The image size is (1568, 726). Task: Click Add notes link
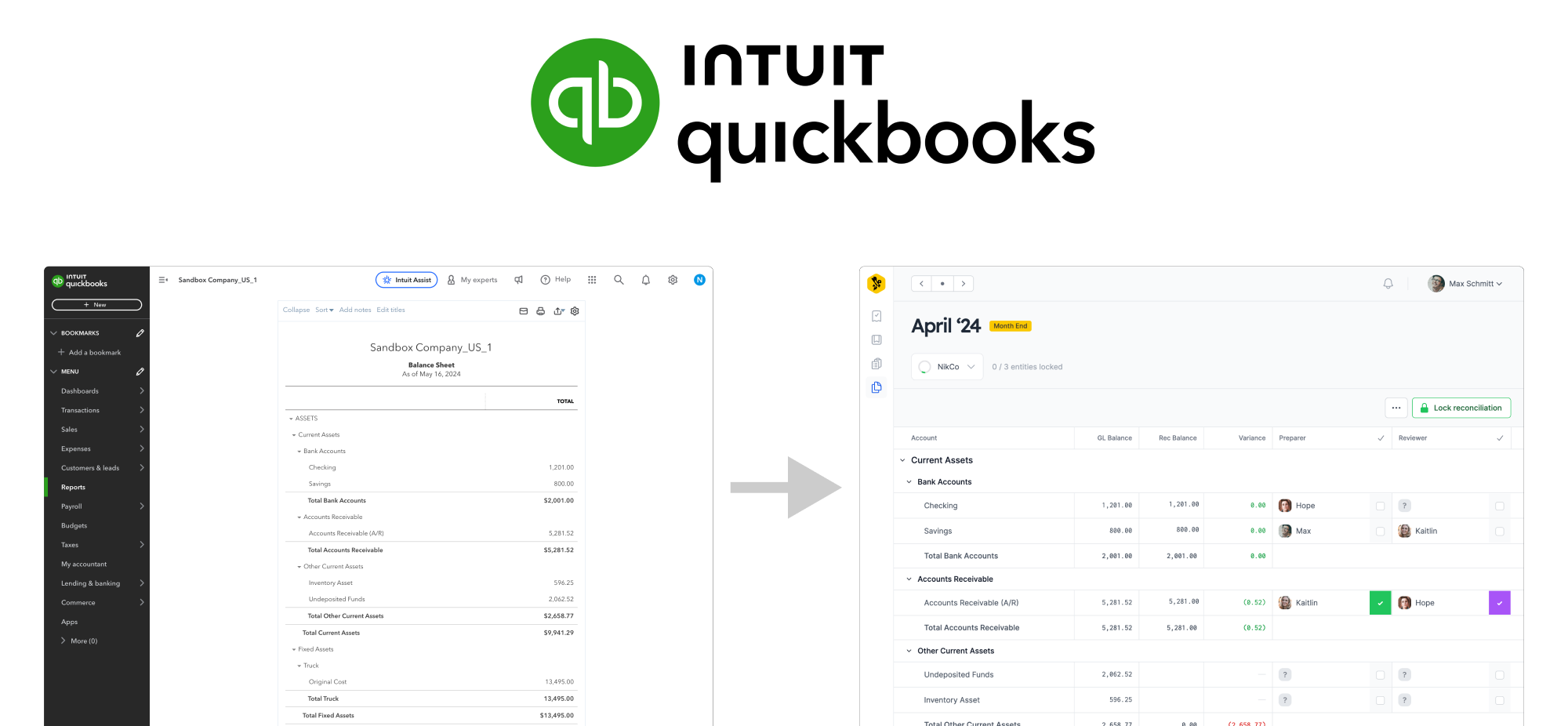355,310
